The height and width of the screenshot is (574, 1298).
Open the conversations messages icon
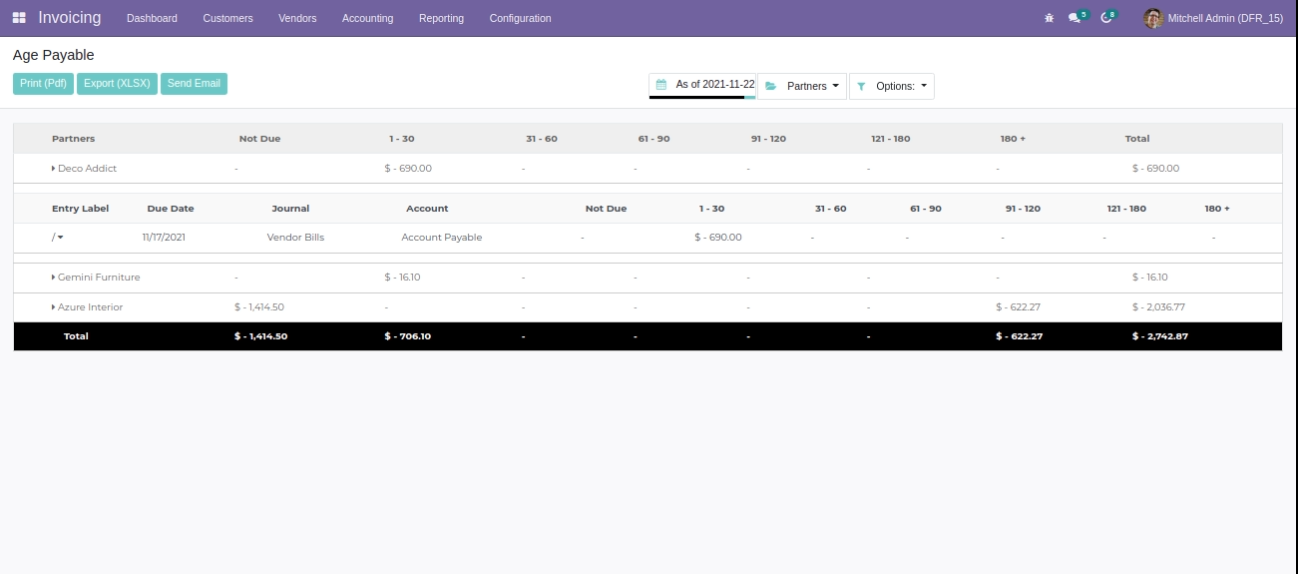tap(1075, 18)
